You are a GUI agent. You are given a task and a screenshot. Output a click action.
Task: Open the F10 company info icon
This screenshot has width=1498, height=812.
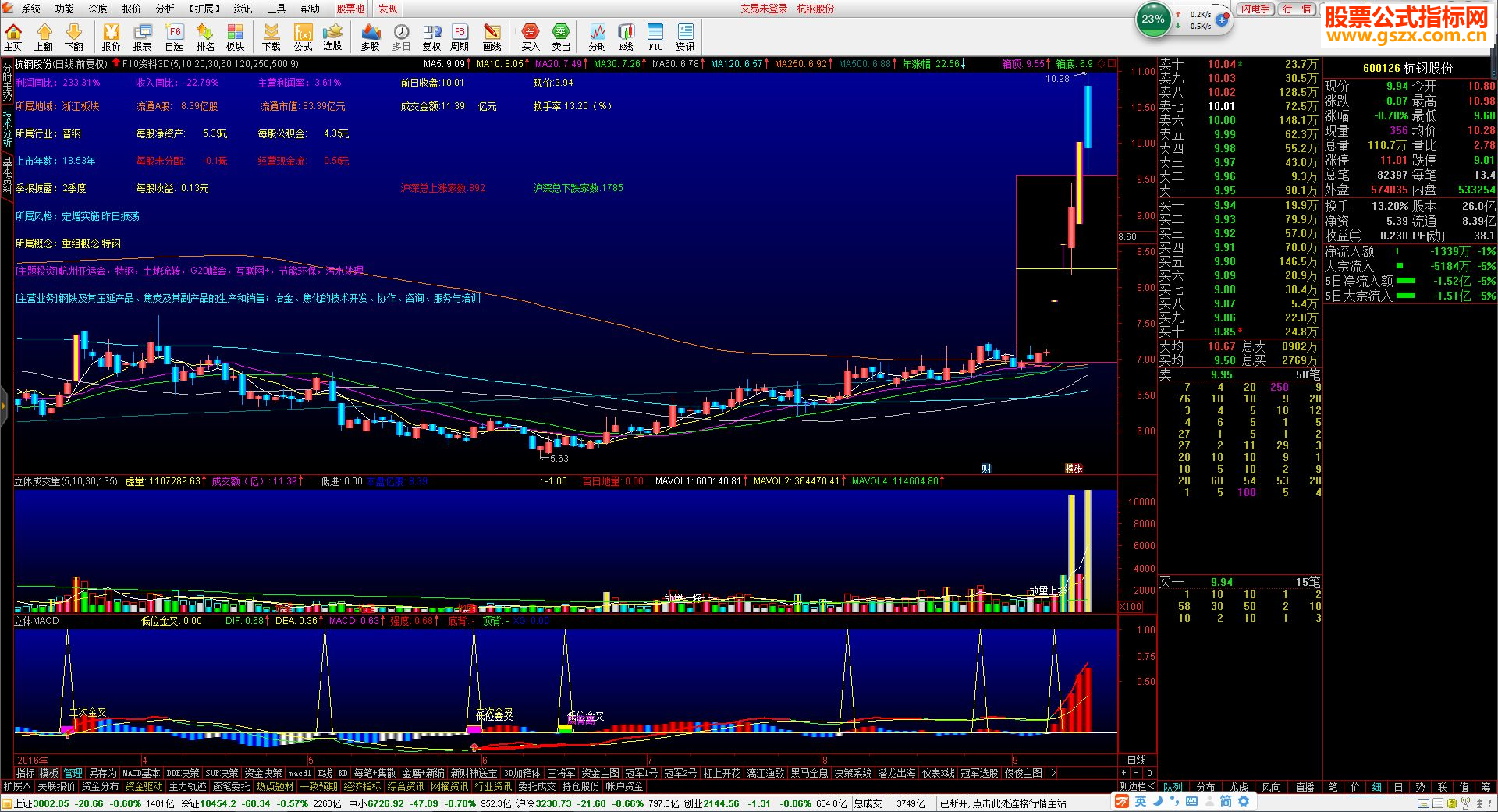tap(655, 37)
